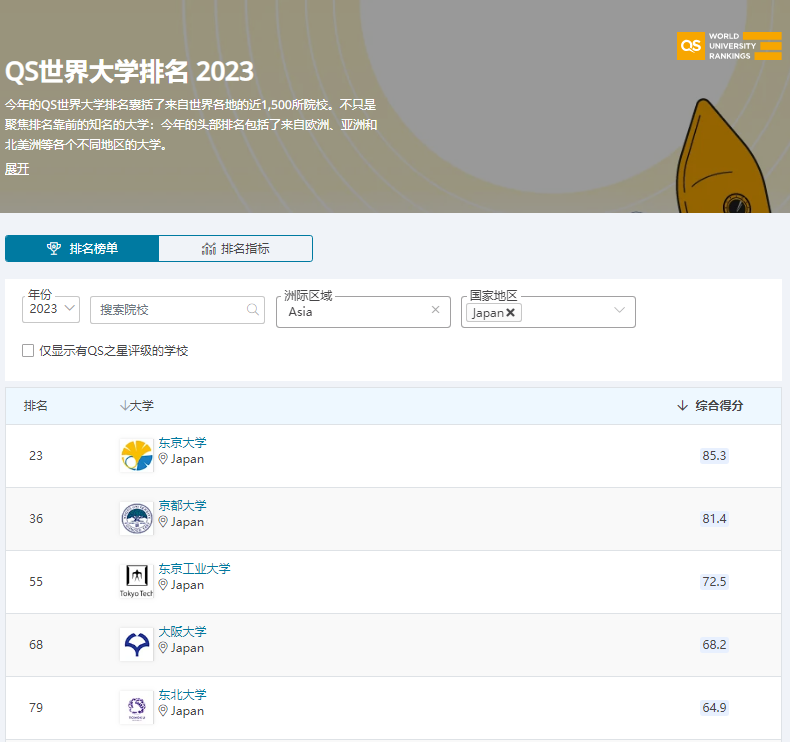Switch to the 排名指标 tab
The height and width of the screenshot is (742, 790).
(235, 248)
